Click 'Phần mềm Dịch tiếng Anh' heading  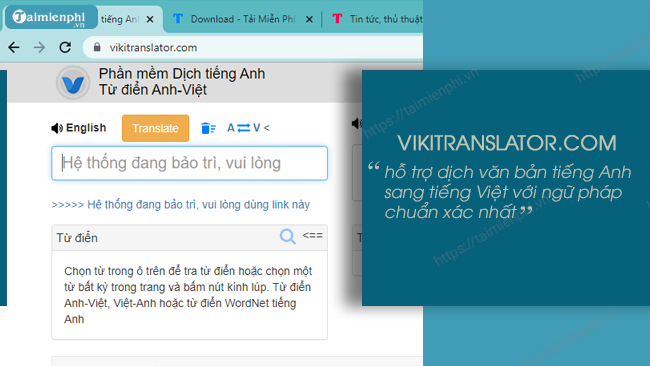click(x=182, y=74)
